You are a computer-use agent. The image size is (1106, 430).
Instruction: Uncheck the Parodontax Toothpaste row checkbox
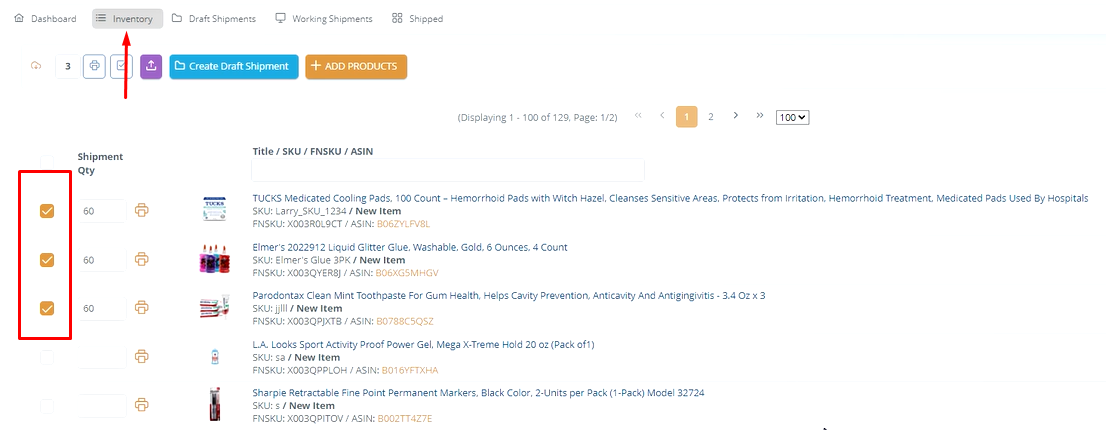47,308
